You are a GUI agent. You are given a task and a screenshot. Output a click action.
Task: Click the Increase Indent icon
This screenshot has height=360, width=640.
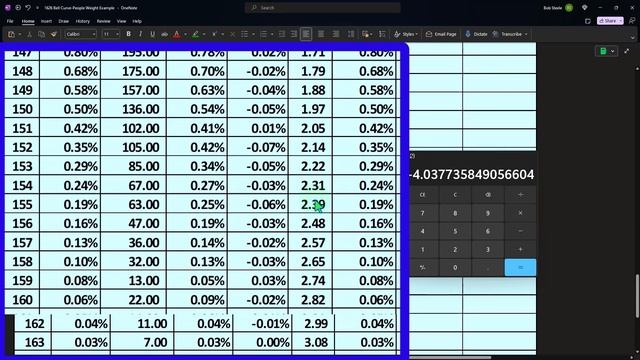point(293,34)
